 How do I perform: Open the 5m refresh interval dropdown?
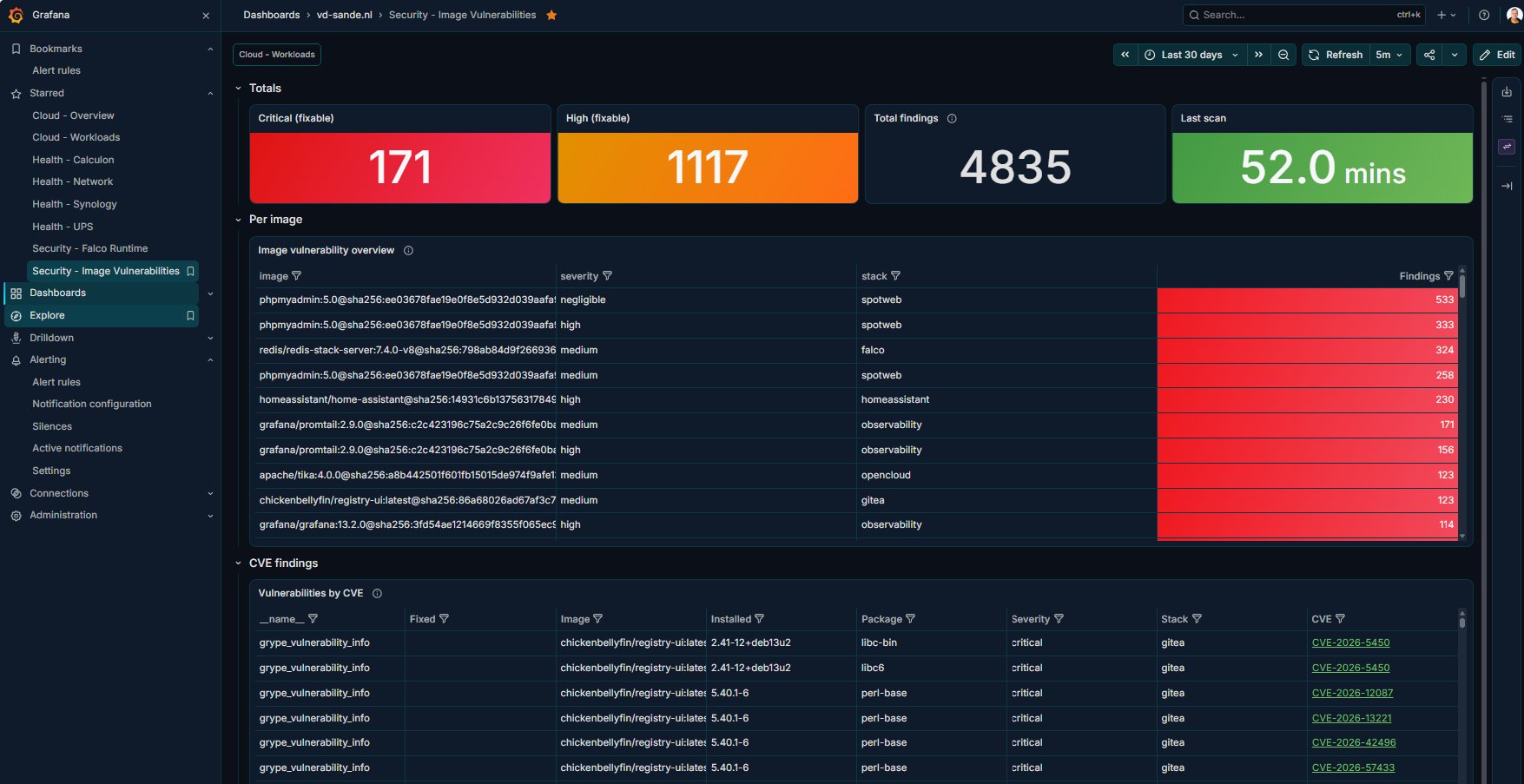click(x=1389, y=55)
